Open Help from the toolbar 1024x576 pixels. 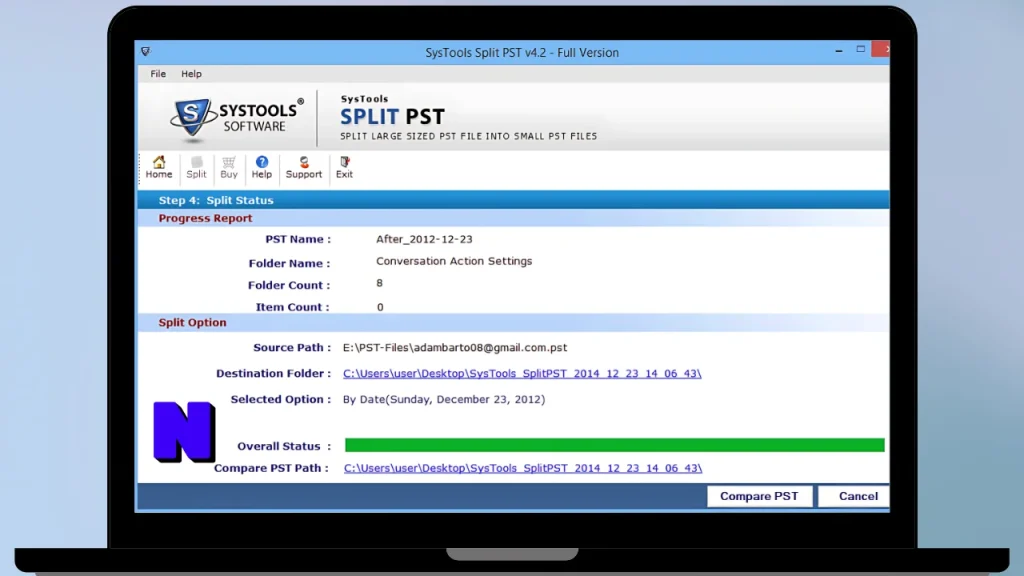point(261,167)
